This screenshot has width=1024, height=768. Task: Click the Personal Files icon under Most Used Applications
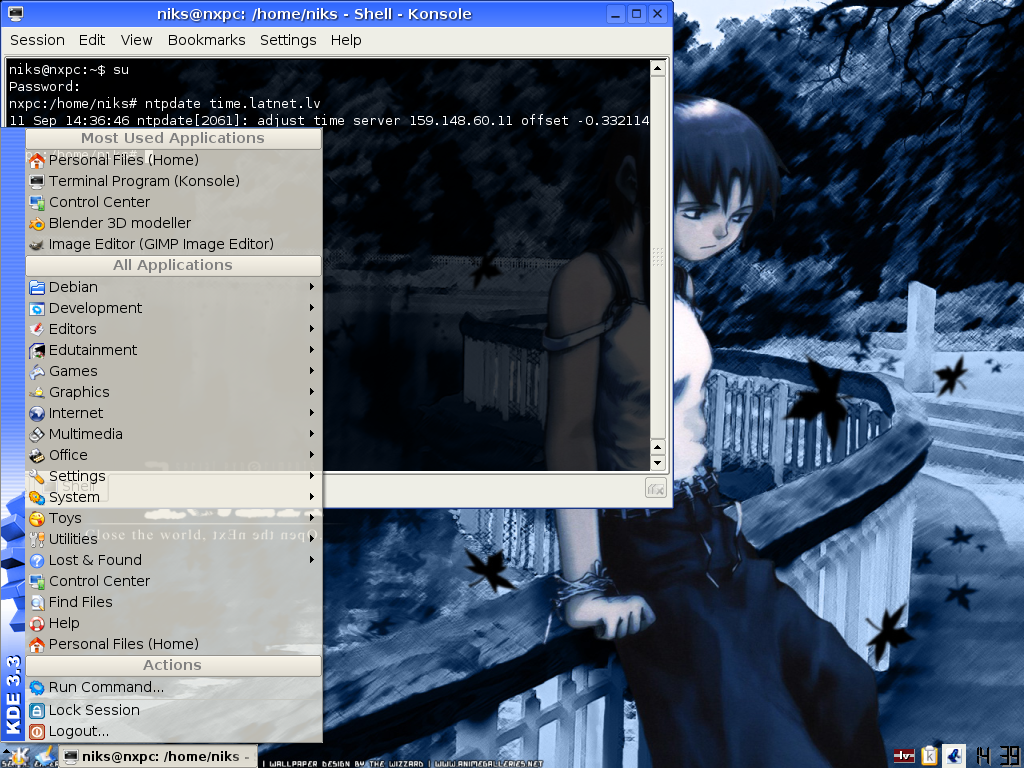click(37, 160)
